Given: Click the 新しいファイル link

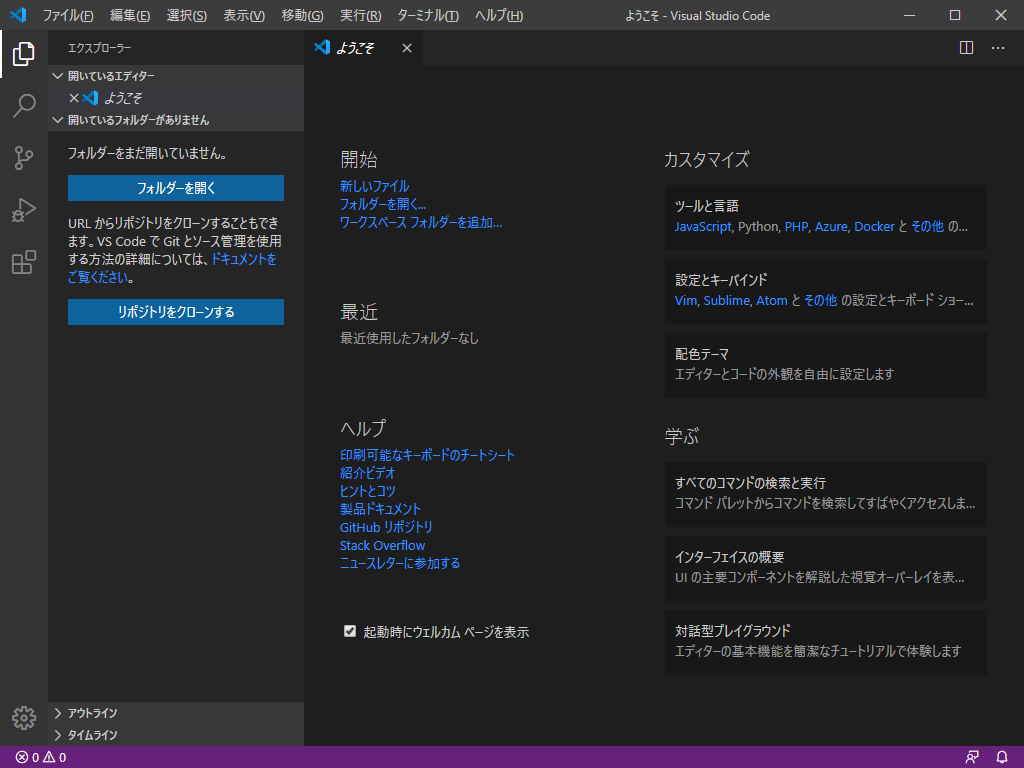Looking at the screenshot, I should [374, 186].
